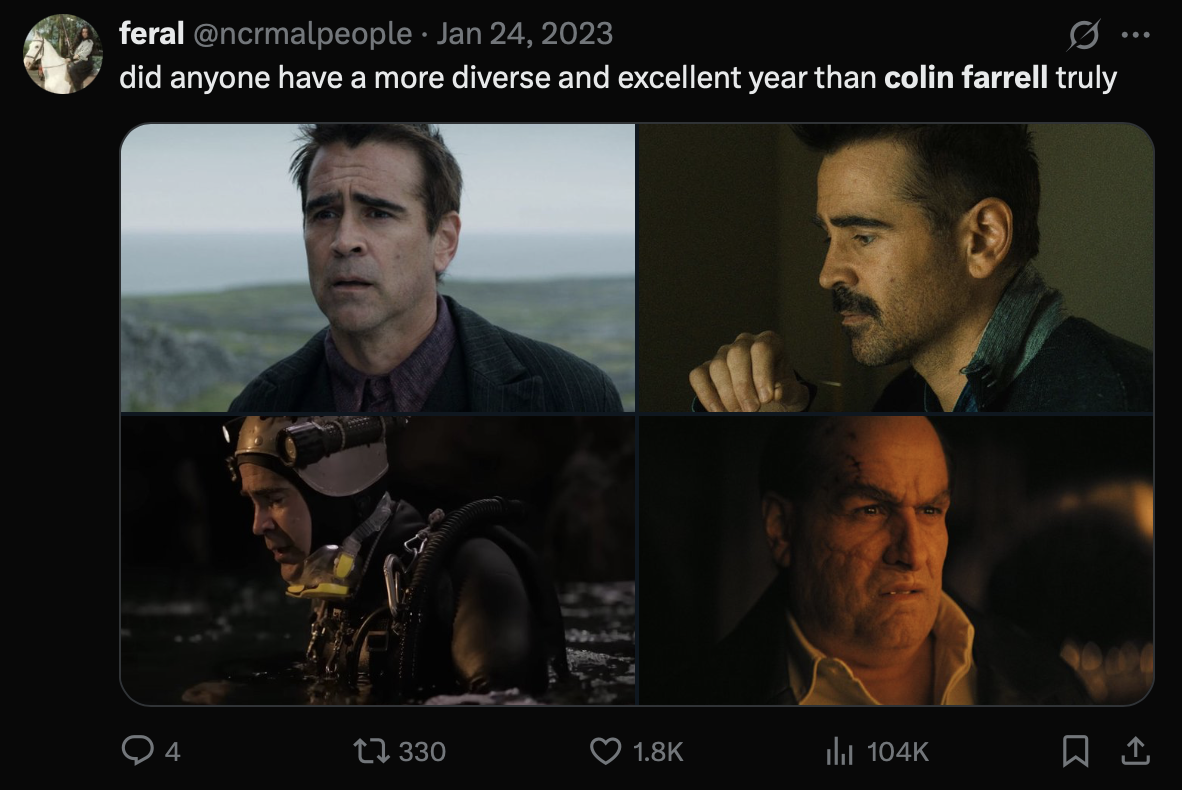The height and width of the screenshot is (790, 1182).
Task: Open the feral profile avatar
Action: click(x=62, y=54)
